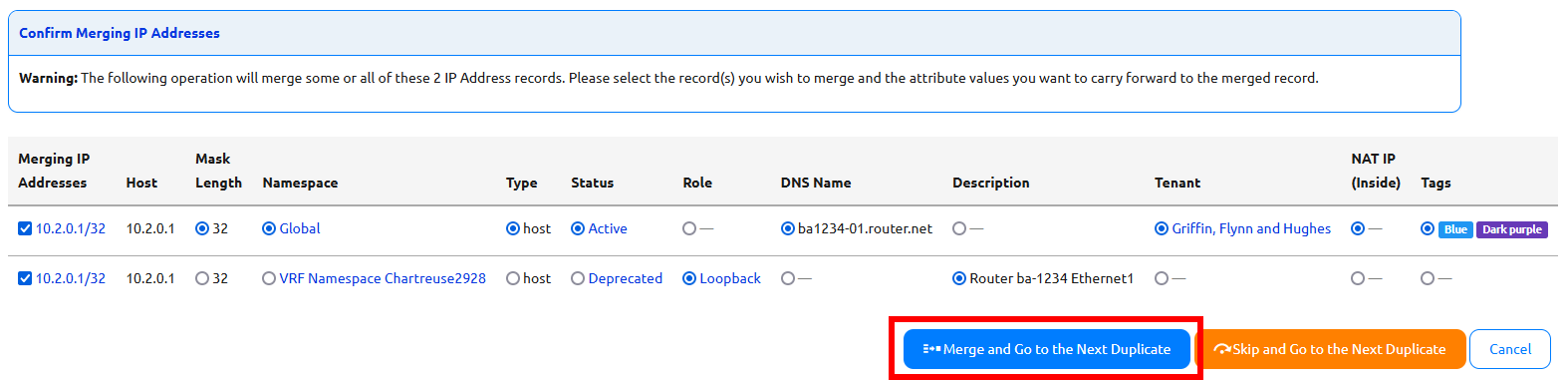The width and height of the screenshot is (1568, 380).
Task: Click the DNS Name column header
Action: 816,183
